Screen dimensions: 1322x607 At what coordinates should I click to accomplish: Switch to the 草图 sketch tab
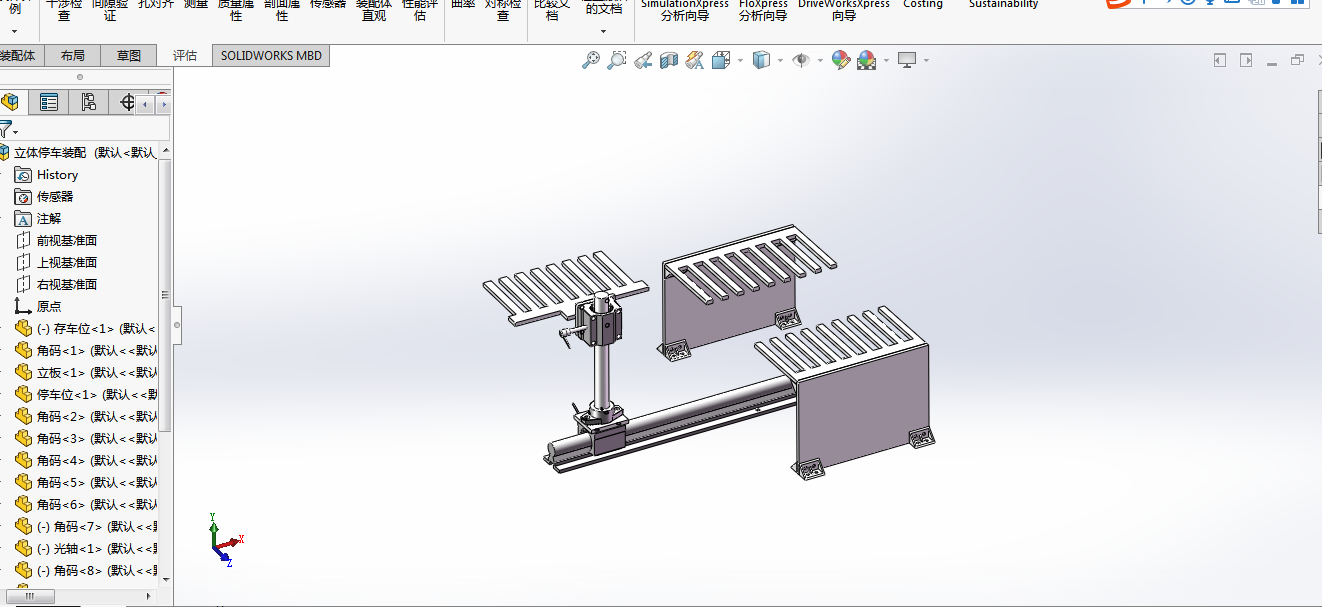[x=128, y=56]
